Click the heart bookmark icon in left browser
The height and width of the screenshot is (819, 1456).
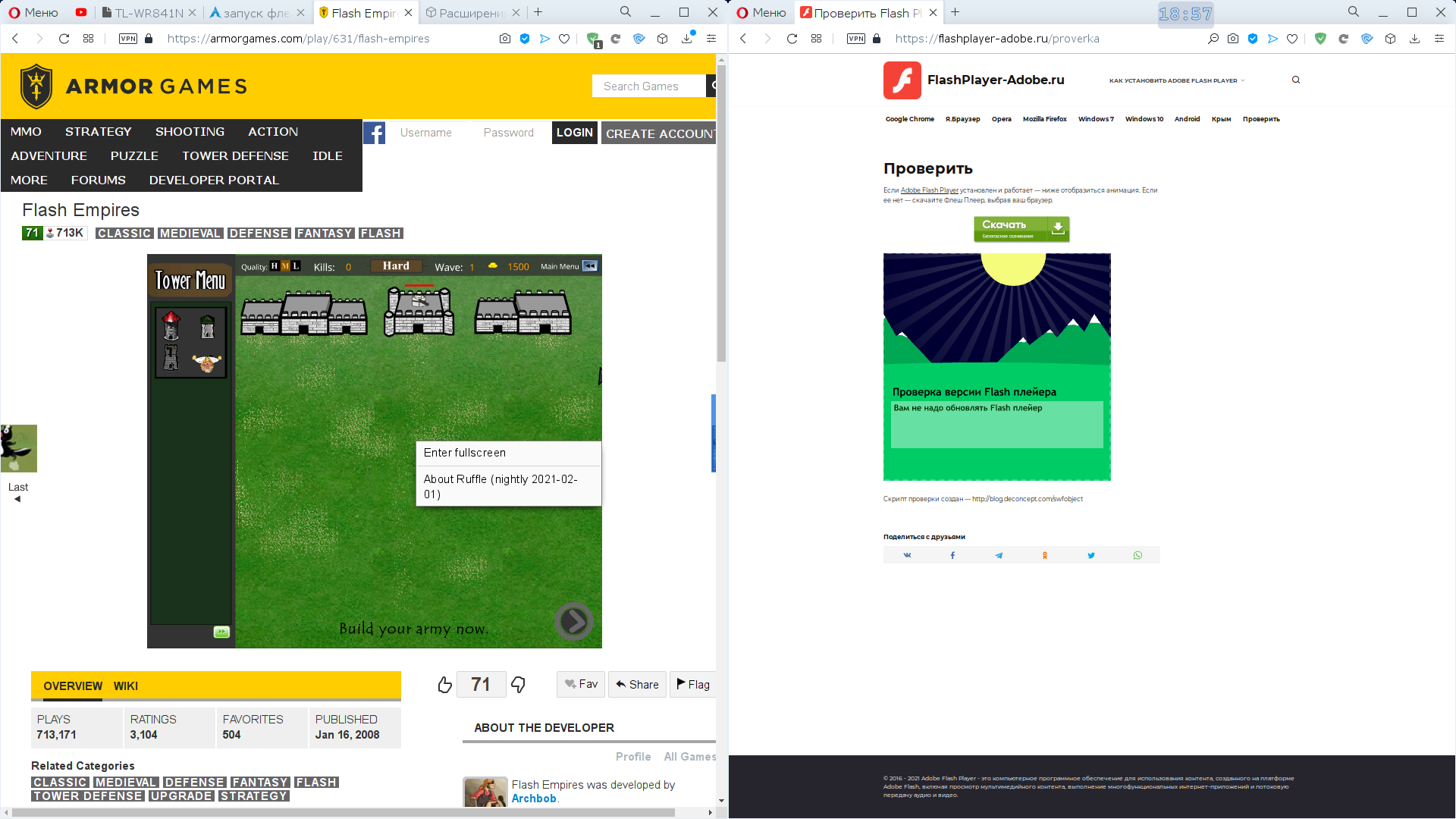564,39
